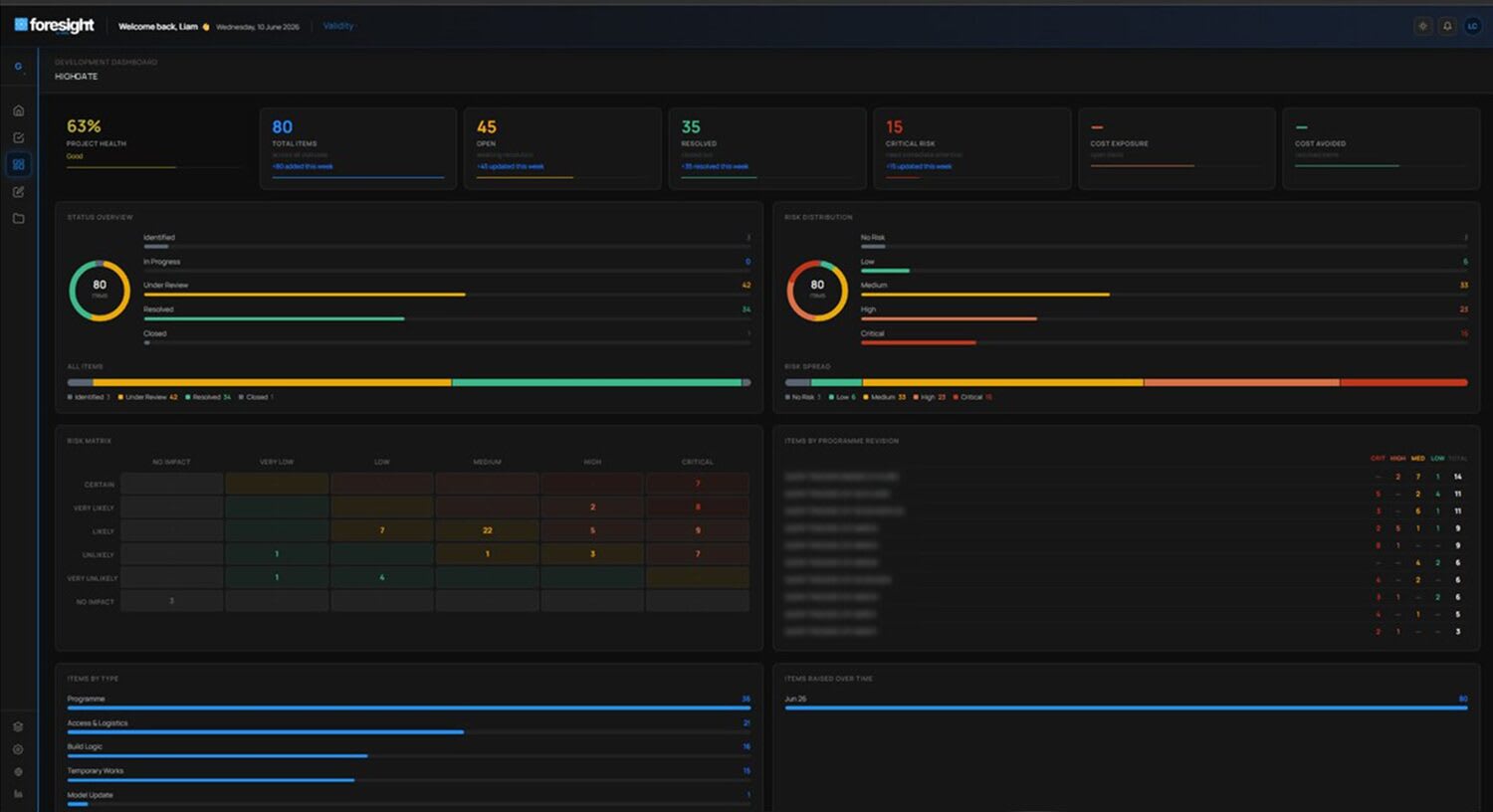The width and height of the screenshot is (1493, 812).
Task: Open the circular target icon in lower sidebar
Action: [18, 749]
